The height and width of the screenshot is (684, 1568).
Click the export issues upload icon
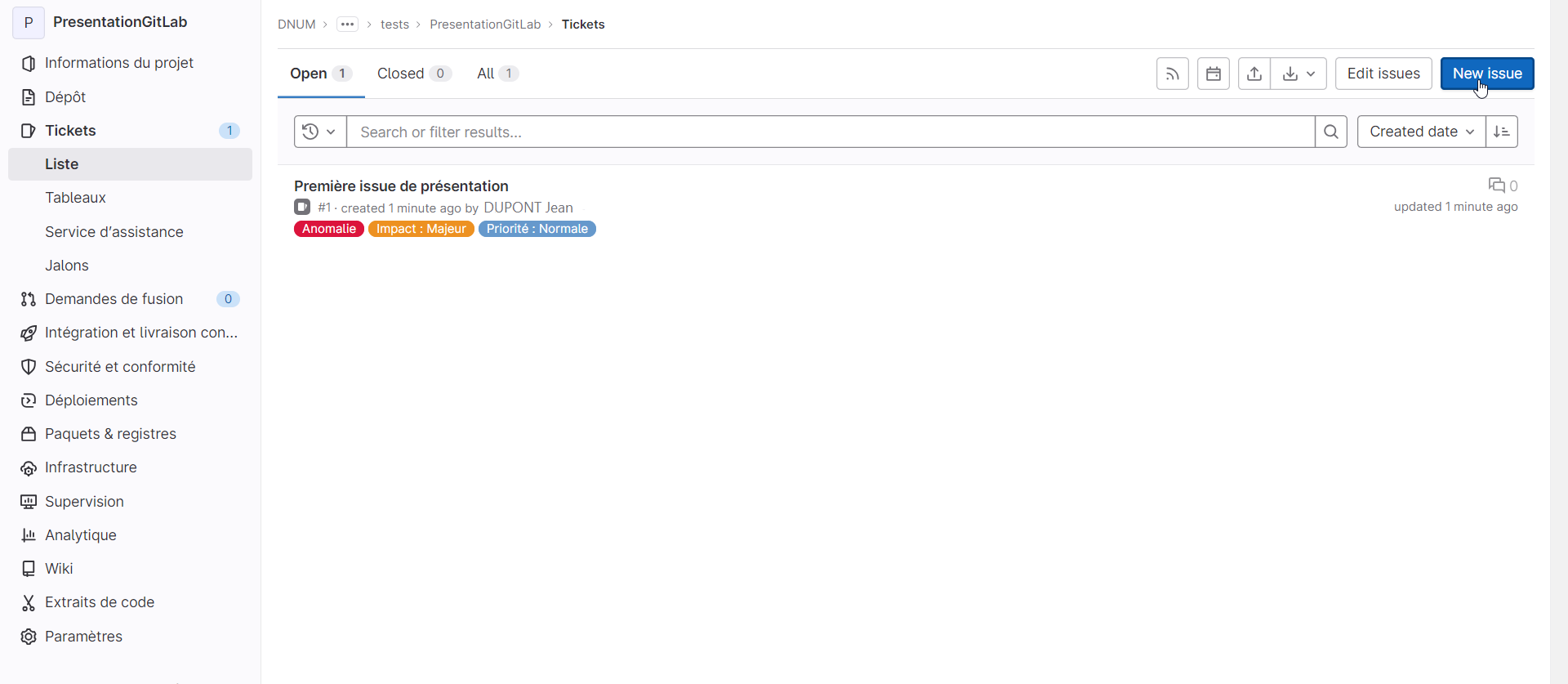coord(1254,74)
